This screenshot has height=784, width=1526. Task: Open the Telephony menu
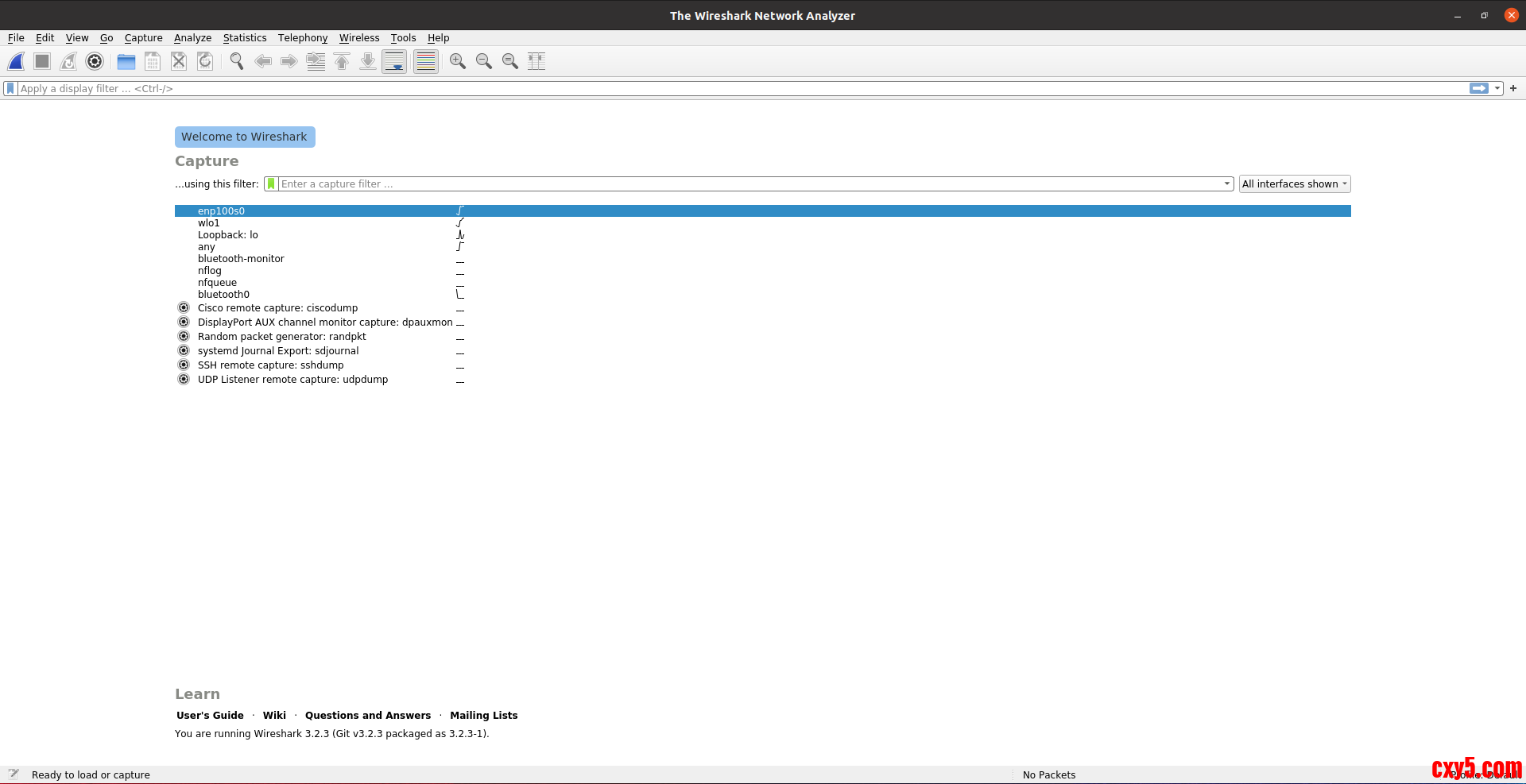(302, 38)
